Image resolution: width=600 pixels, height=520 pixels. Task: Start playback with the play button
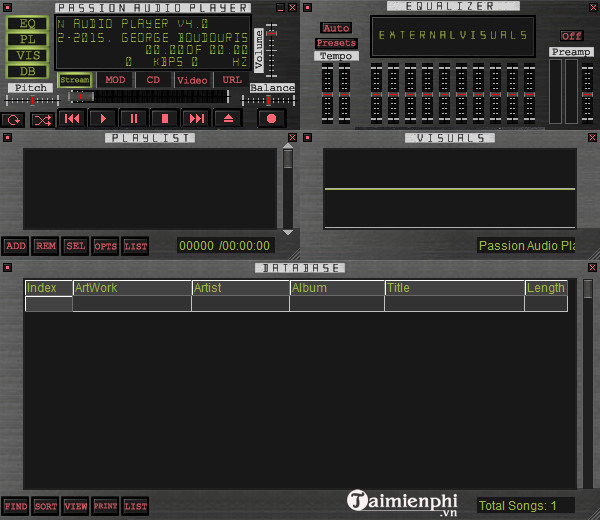click(x=103, y=119)
